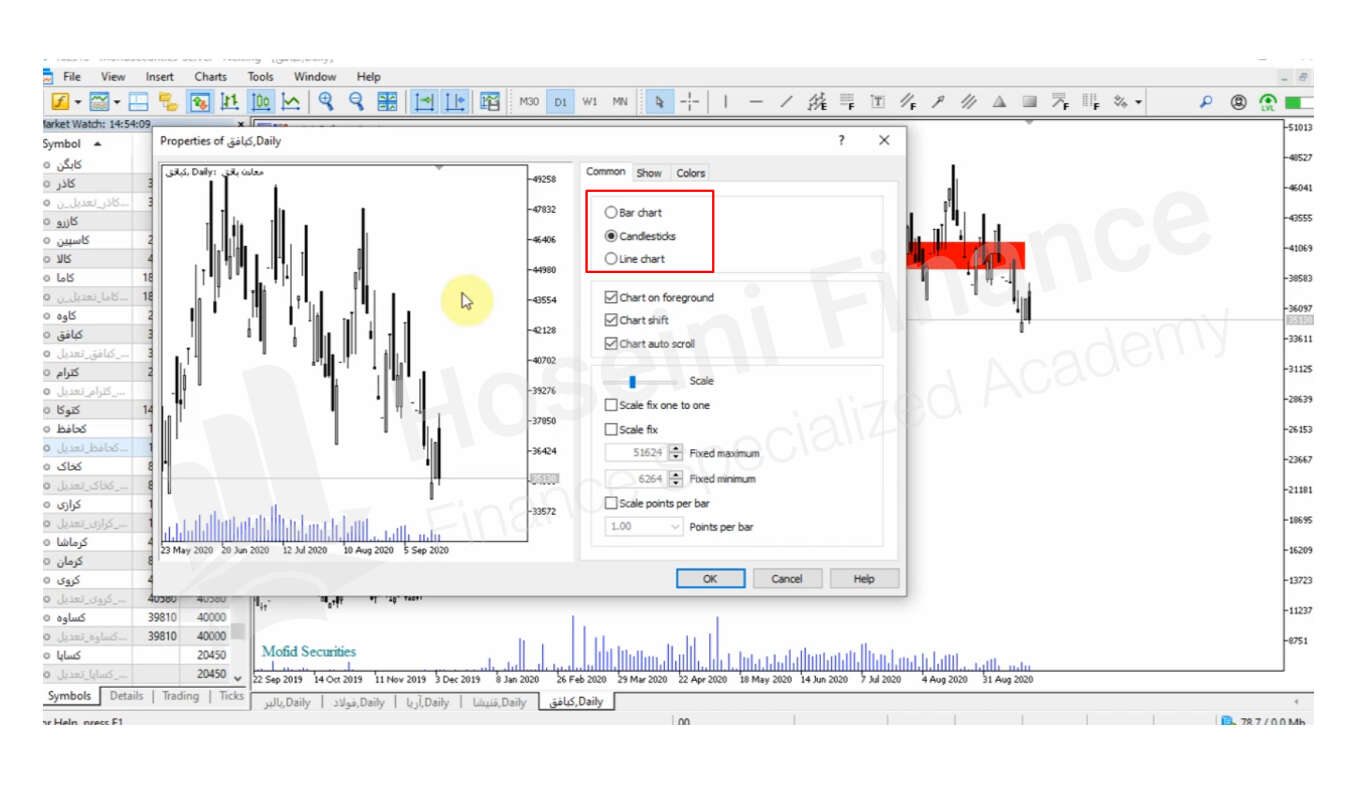Select the Candlesticks radio button
Screen dimensions: 1357x785
611,237
